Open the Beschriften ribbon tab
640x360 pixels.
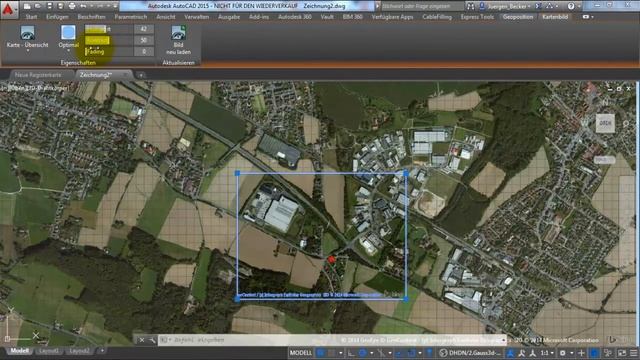pyautogui.click(x=91, y=17)
